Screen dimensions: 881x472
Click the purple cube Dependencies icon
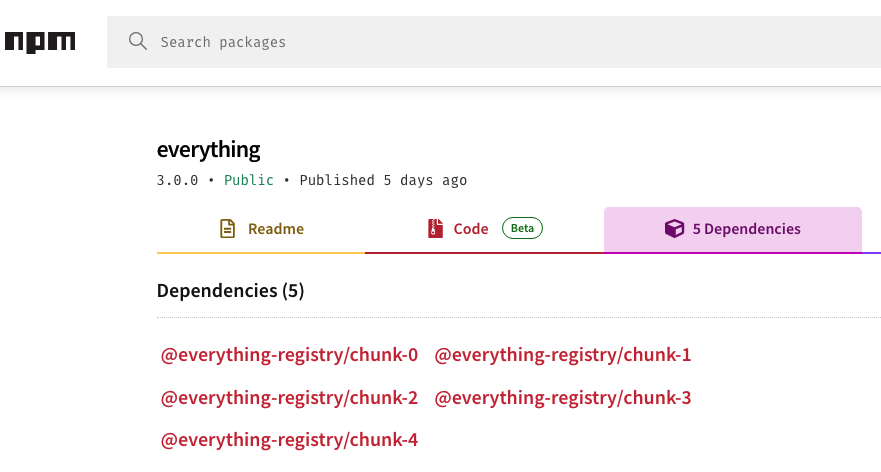674,229
